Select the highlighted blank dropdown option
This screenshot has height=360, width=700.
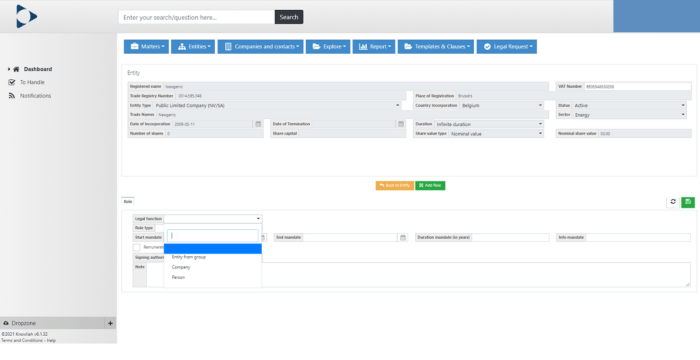[x=212, y=248]
